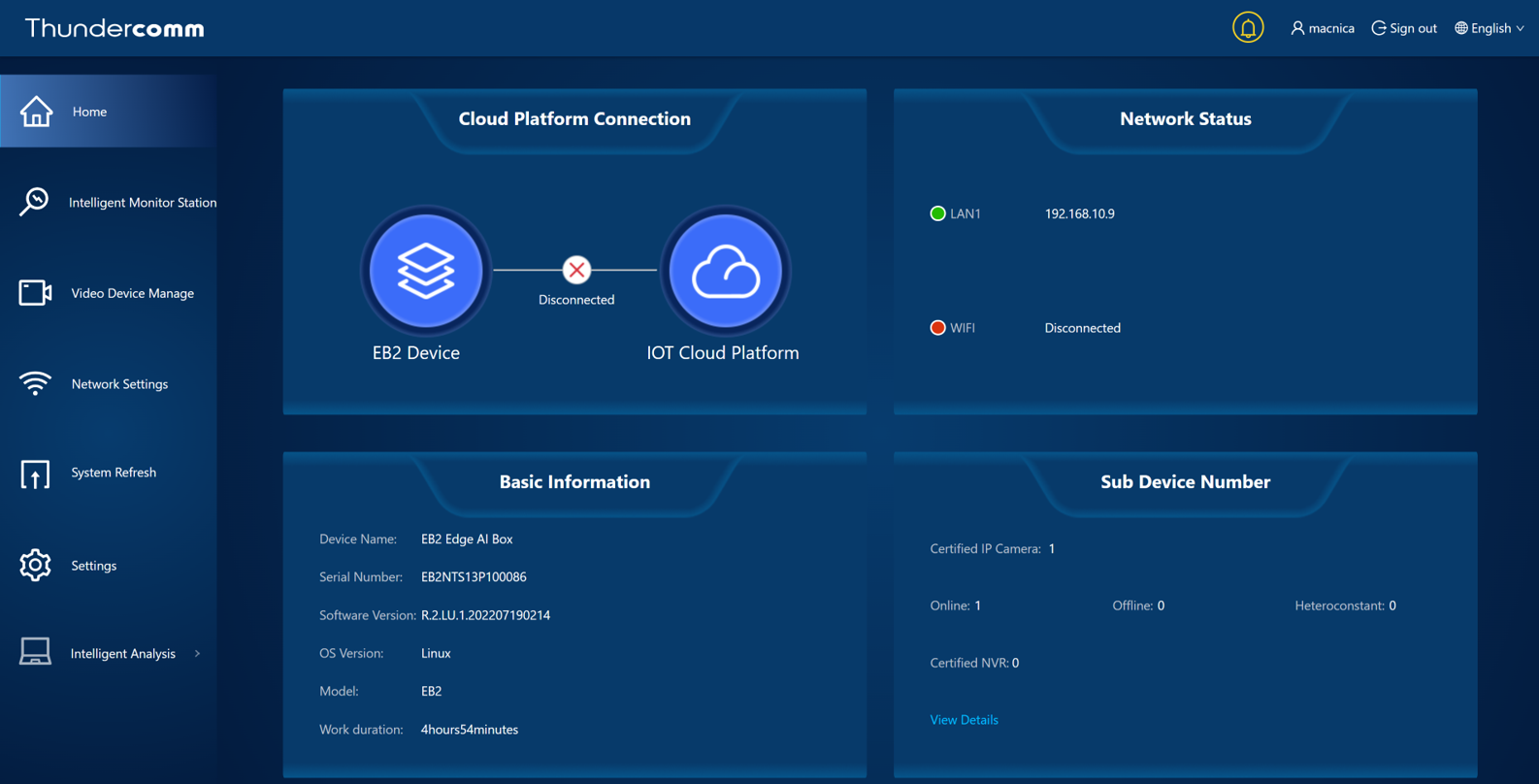Screen dimensions: 1539x784
Task: Click the Basic Information heading
Action: tap(574, 481)
